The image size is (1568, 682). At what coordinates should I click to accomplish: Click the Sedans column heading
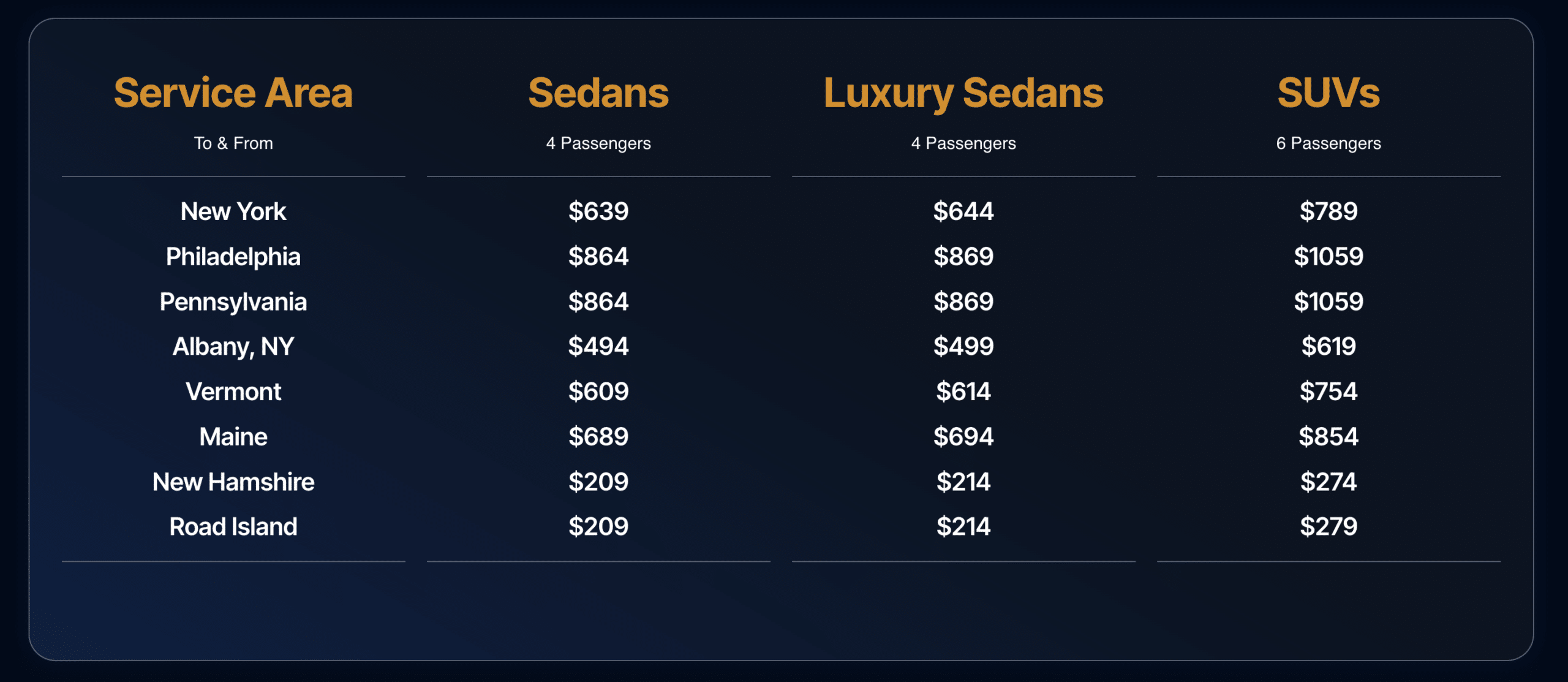598,93
